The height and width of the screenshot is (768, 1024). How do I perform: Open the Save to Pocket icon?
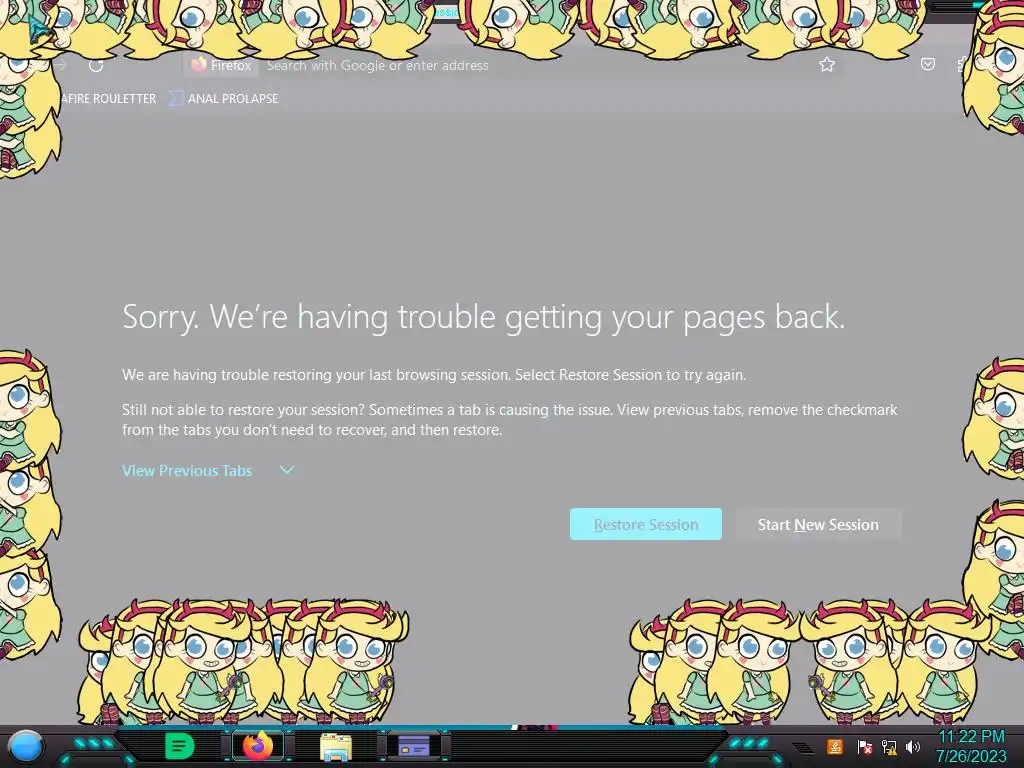[x=927, y=64]
